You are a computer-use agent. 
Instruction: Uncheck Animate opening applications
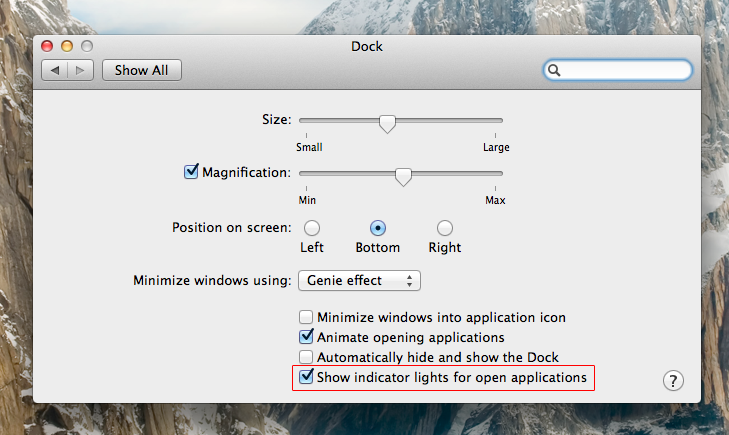pyautogui.click(x=307, y=337)
